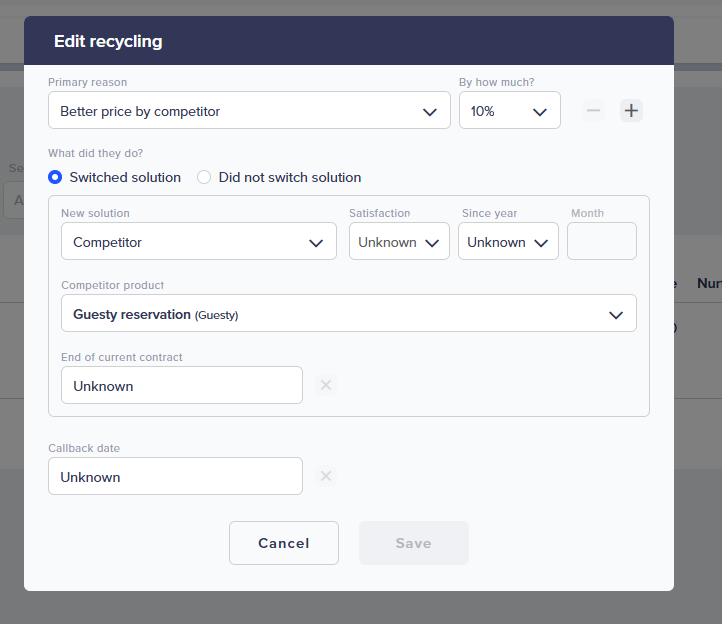Screen dimensions: 722x624
Task: Click the By how much? label
Action: 496,82
